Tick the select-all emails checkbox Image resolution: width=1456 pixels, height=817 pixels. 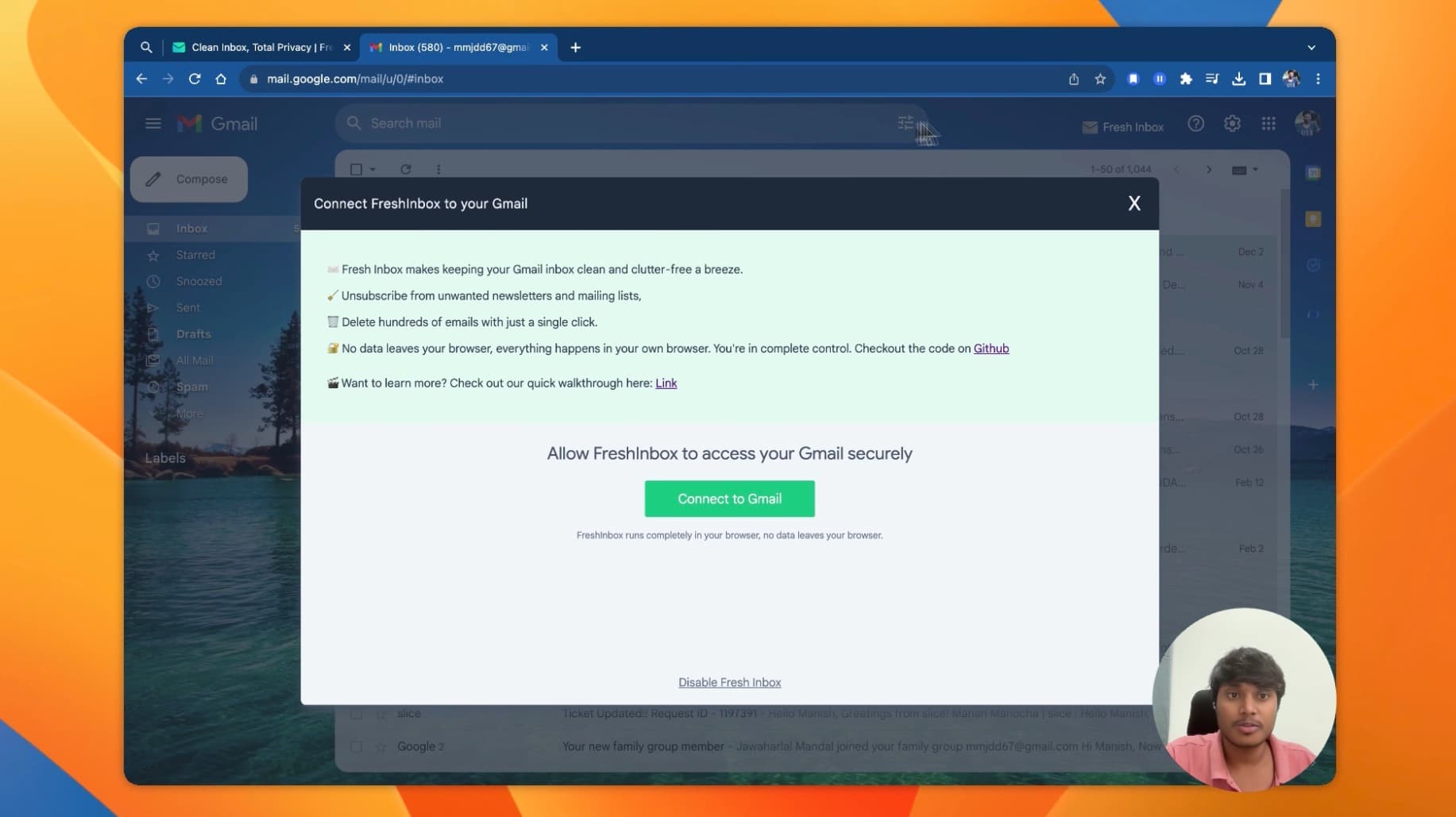[x=356, y=169]
